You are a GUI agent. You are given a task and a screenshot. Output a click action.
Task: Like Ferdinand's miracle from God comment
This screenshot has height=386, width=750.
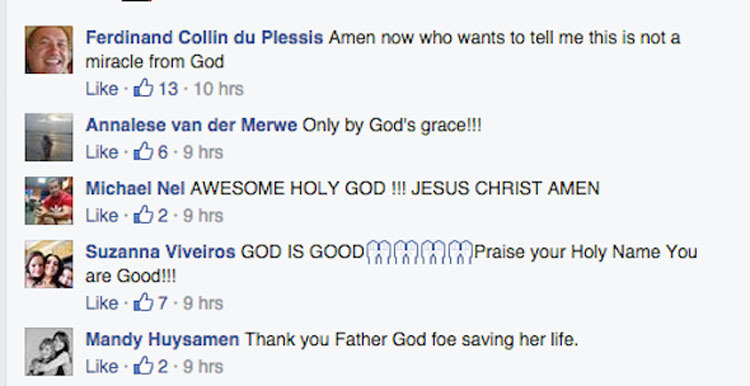coord(102,89)
